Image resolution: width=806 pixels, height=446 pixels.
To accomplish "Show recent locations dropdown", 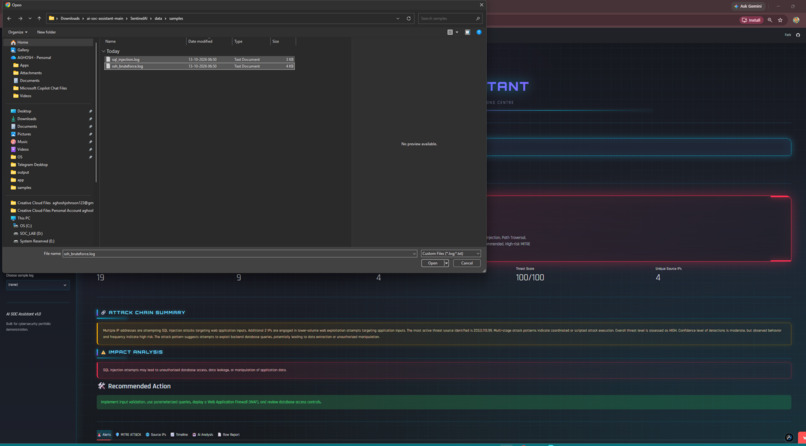I will click(30, 18).
